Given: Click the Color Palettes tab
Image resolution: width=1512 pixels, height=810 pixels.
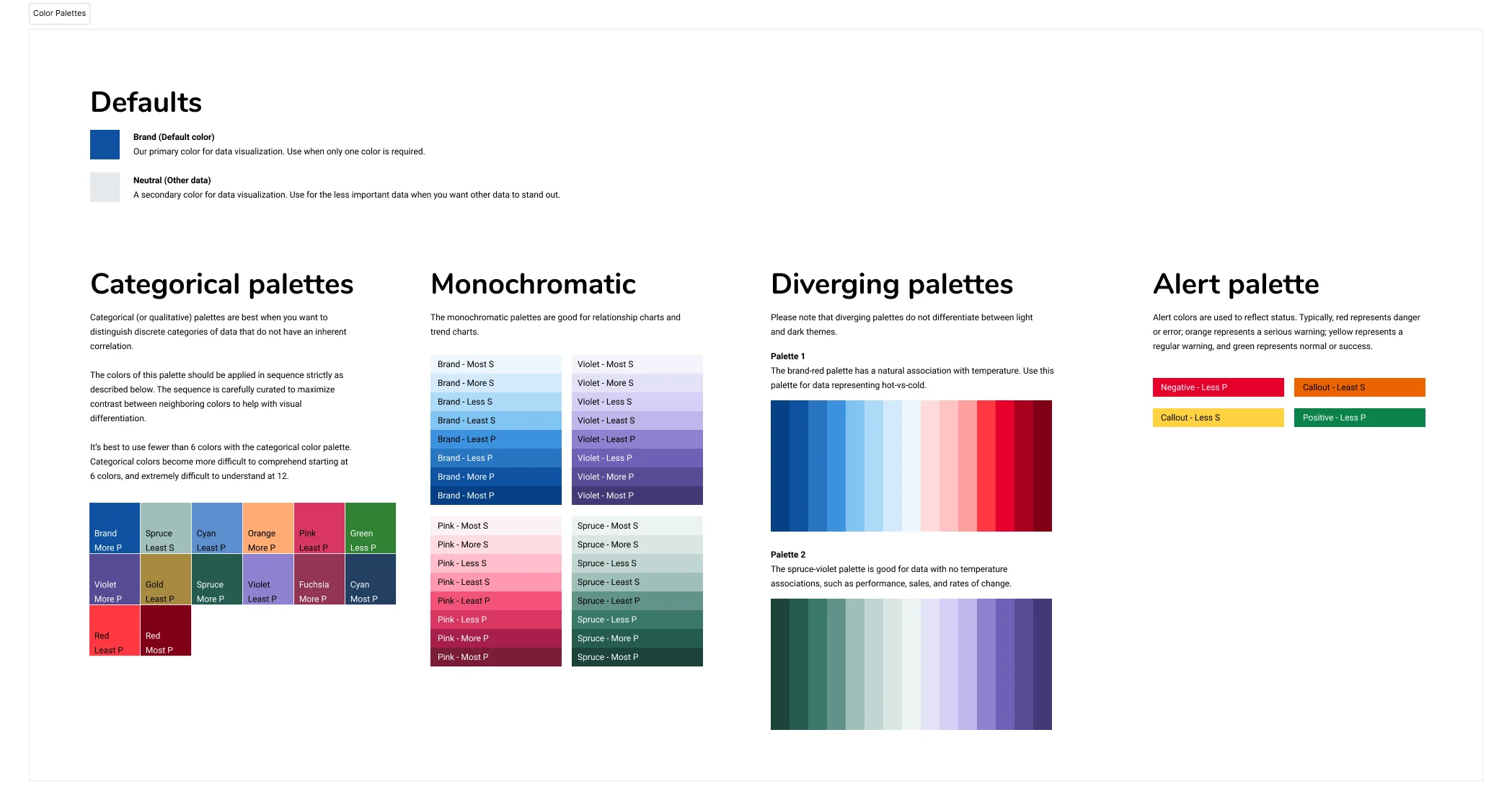Looking at the screenshot, I should point(60,13).
